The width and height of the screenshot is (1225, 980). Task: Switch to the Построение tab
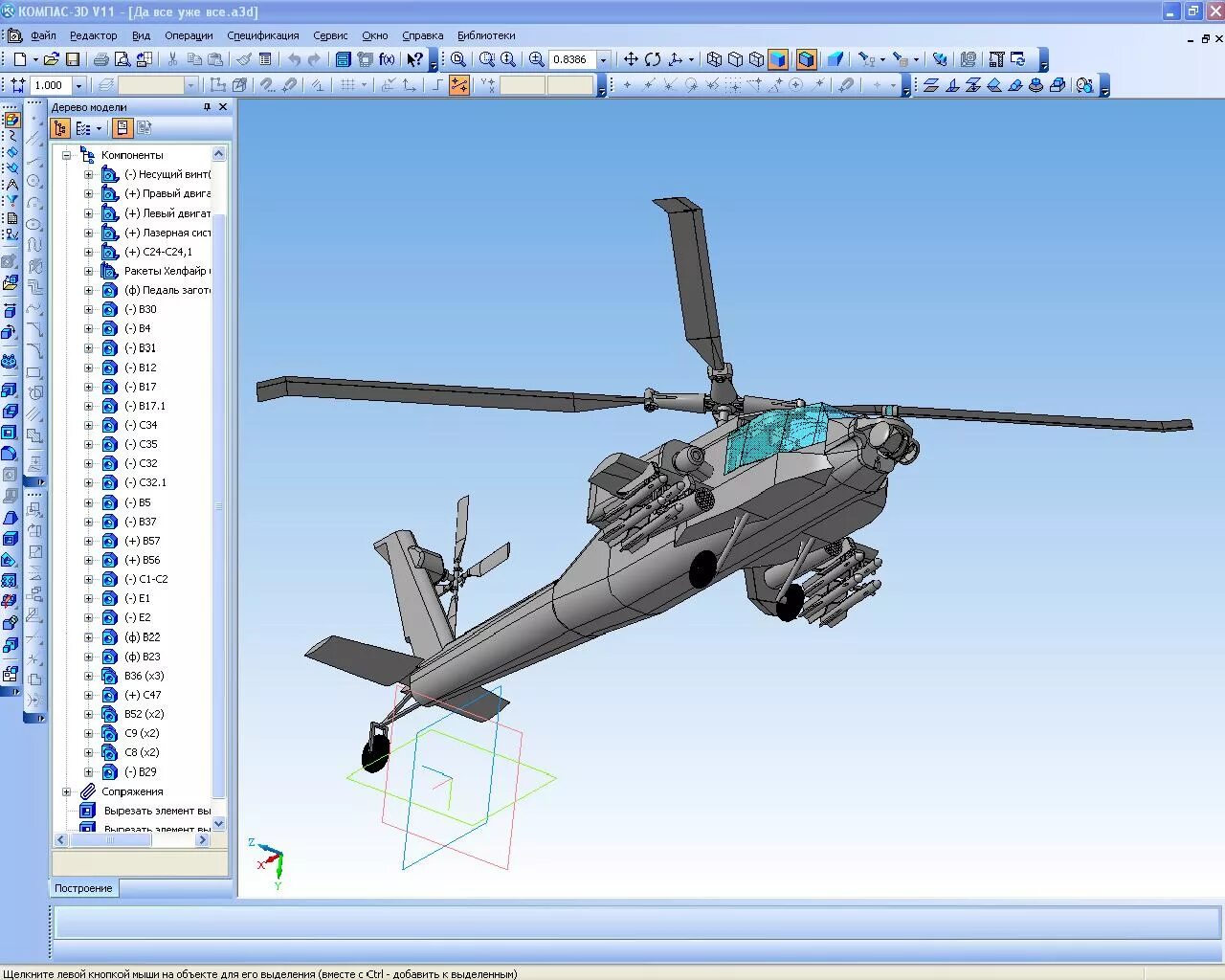(x=83, y=888)
